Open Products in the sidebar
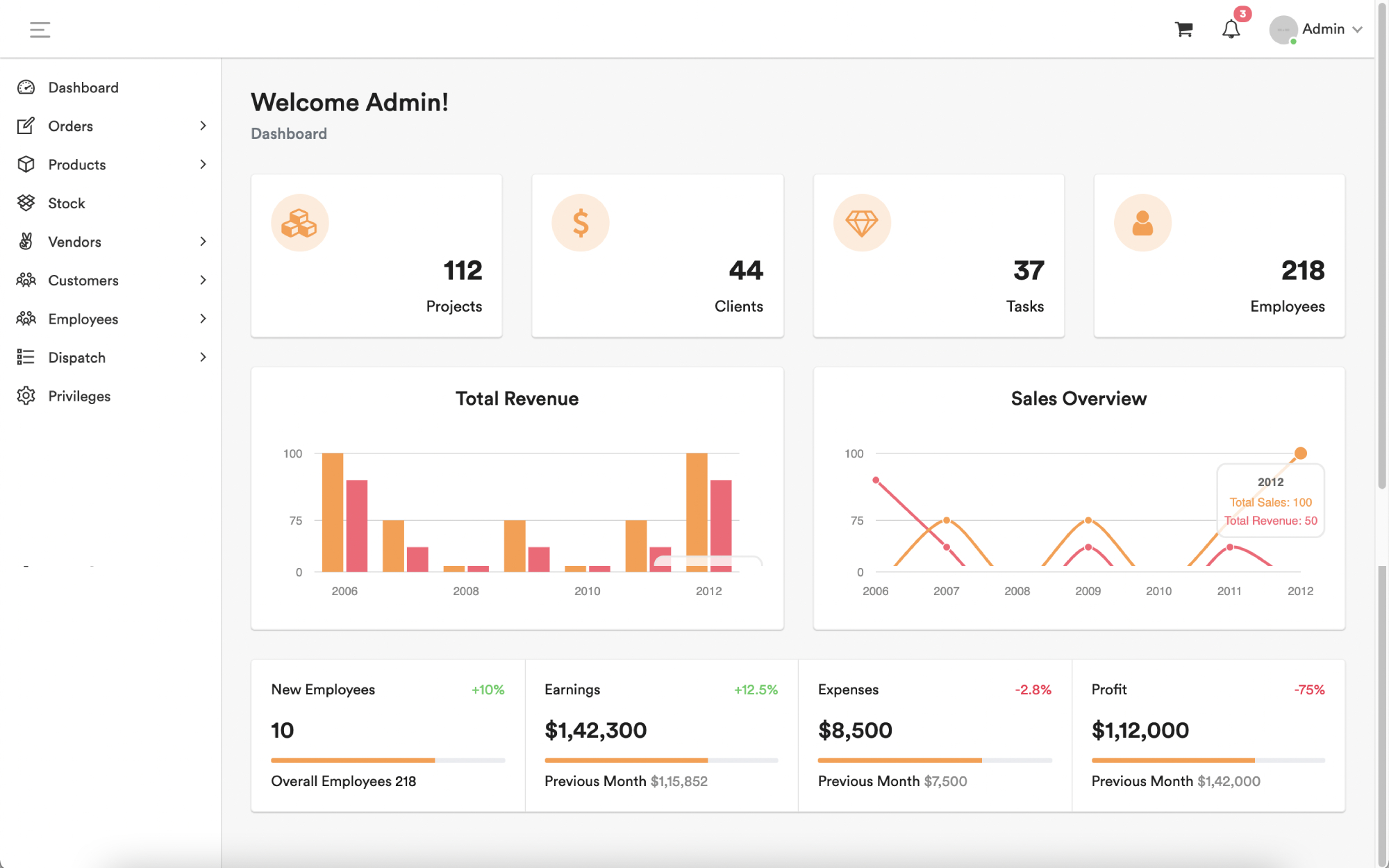Screen dimensions: 1389x868 (77, 165)
